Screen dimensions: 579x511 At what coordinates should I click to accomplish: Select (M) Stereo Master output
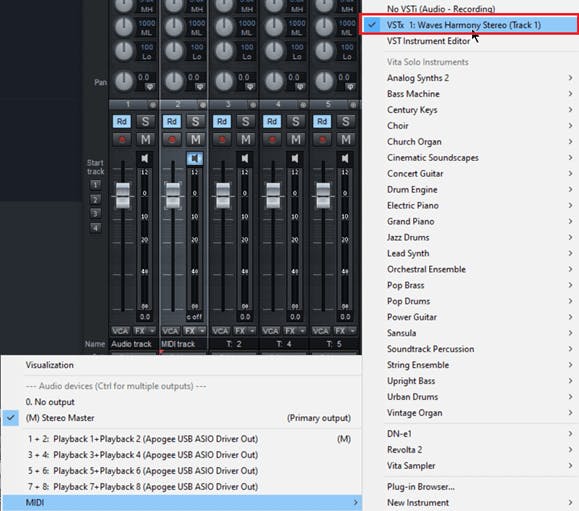click(x=181, y=418)
